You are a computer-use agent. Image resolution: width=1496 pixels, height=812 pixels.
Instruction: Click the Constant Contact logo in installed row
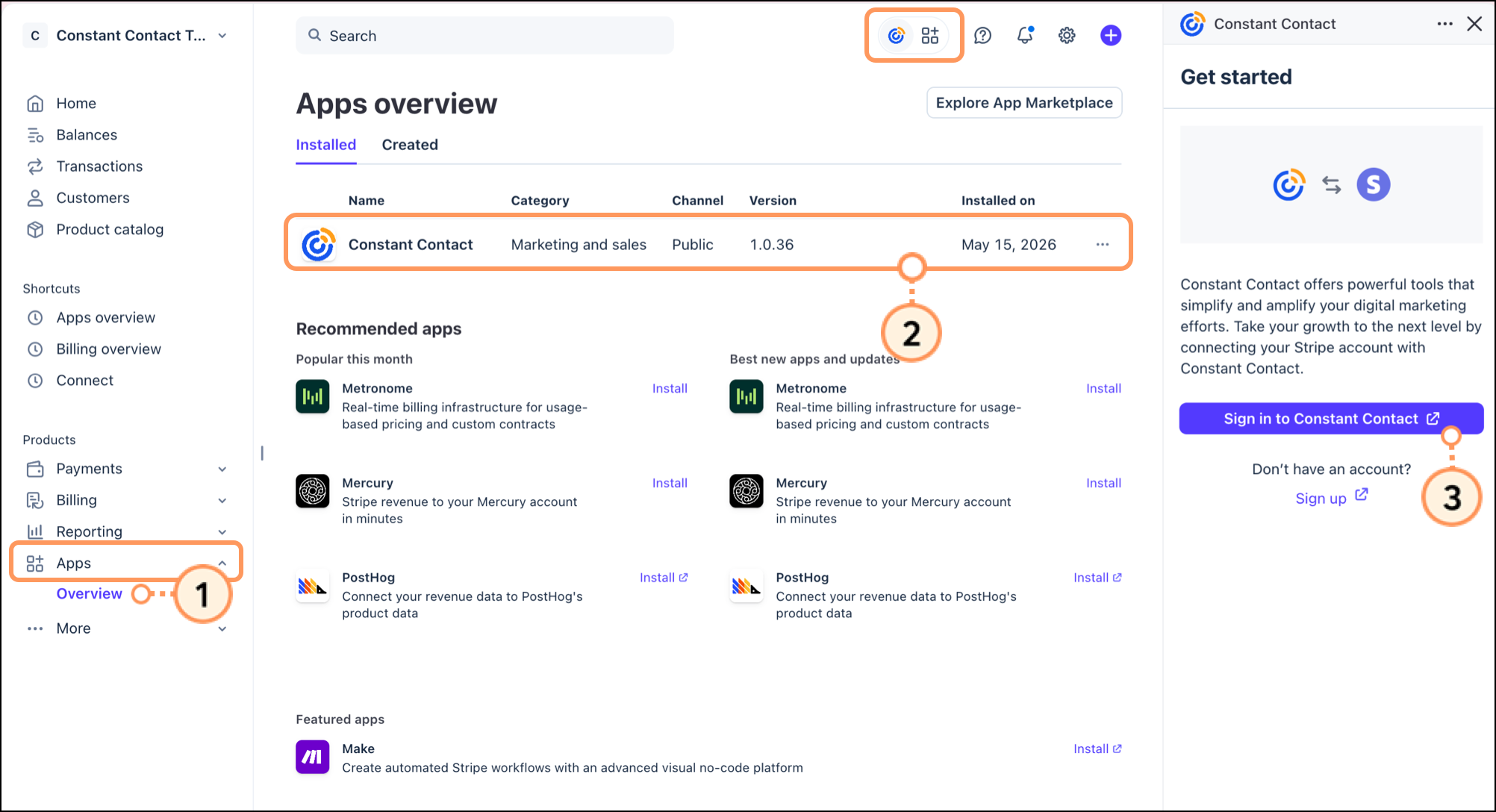(x=318, y=245)
